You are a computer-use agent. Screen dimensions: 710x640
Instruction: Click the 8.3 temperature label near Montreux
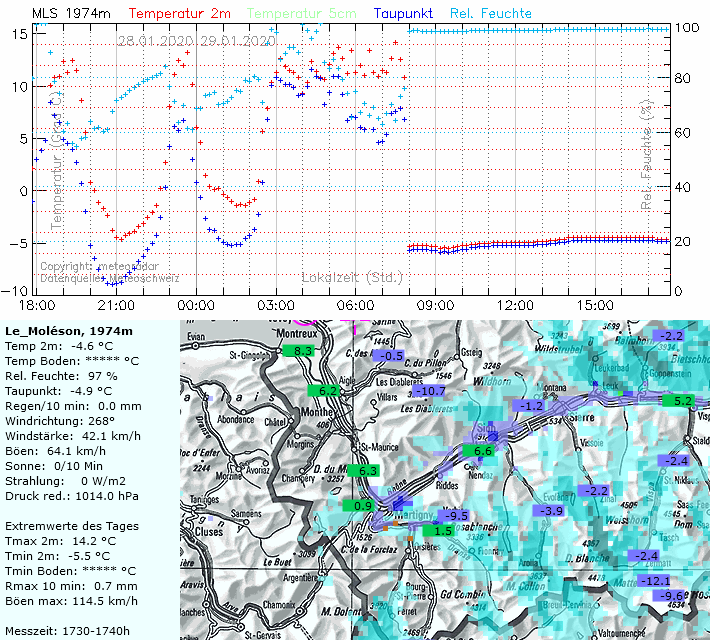pyautogui.click(x=298, y=351)
